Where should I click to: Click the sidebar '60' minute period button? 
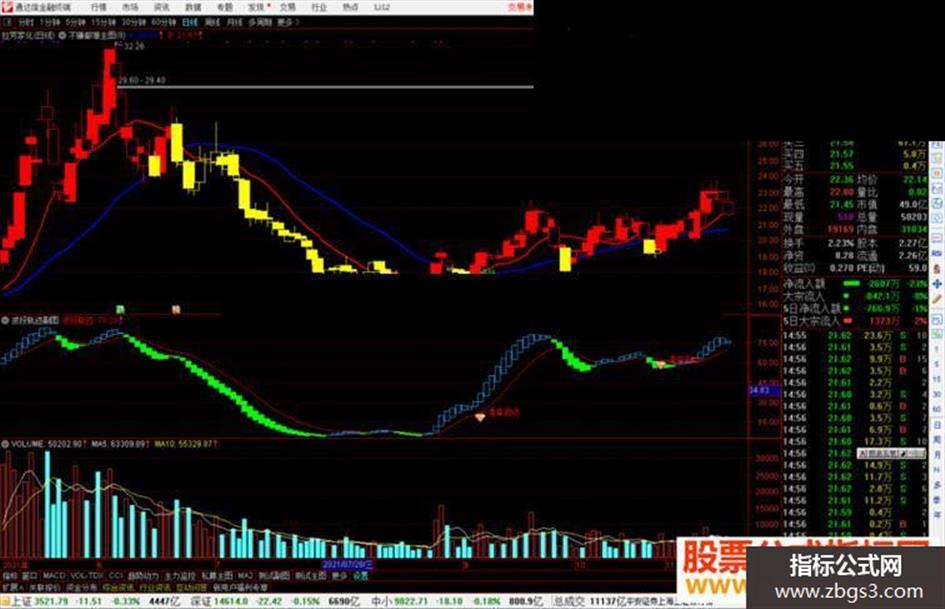click(x=937, y=408)
